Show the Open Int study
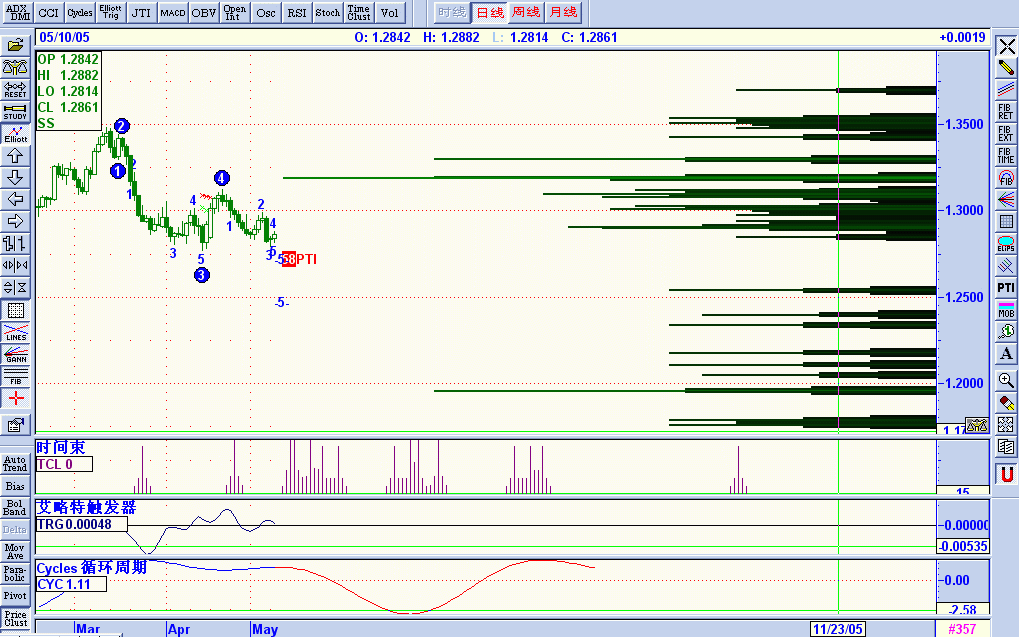This screenshot has height=637, width=1019. click(235, 12)
